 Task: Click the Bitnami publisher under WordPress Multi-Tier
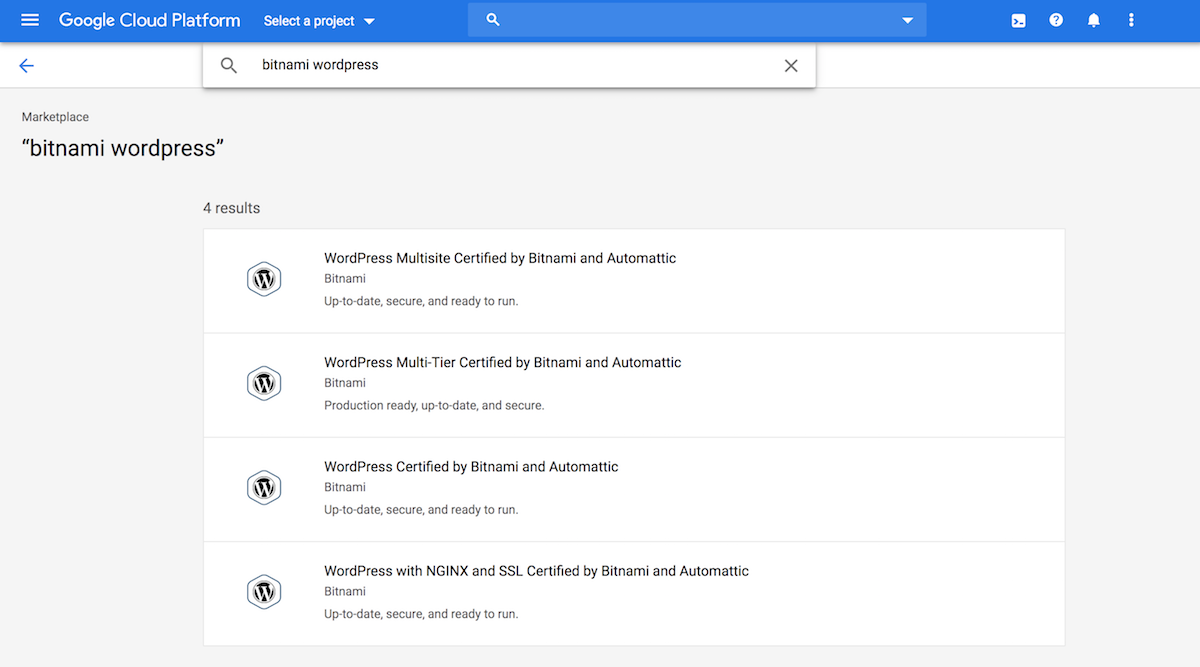coord(345,383)
